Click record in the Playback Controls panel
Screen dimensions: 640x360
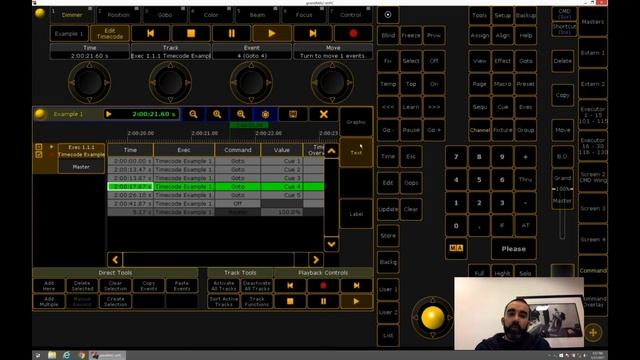[323, 285]
